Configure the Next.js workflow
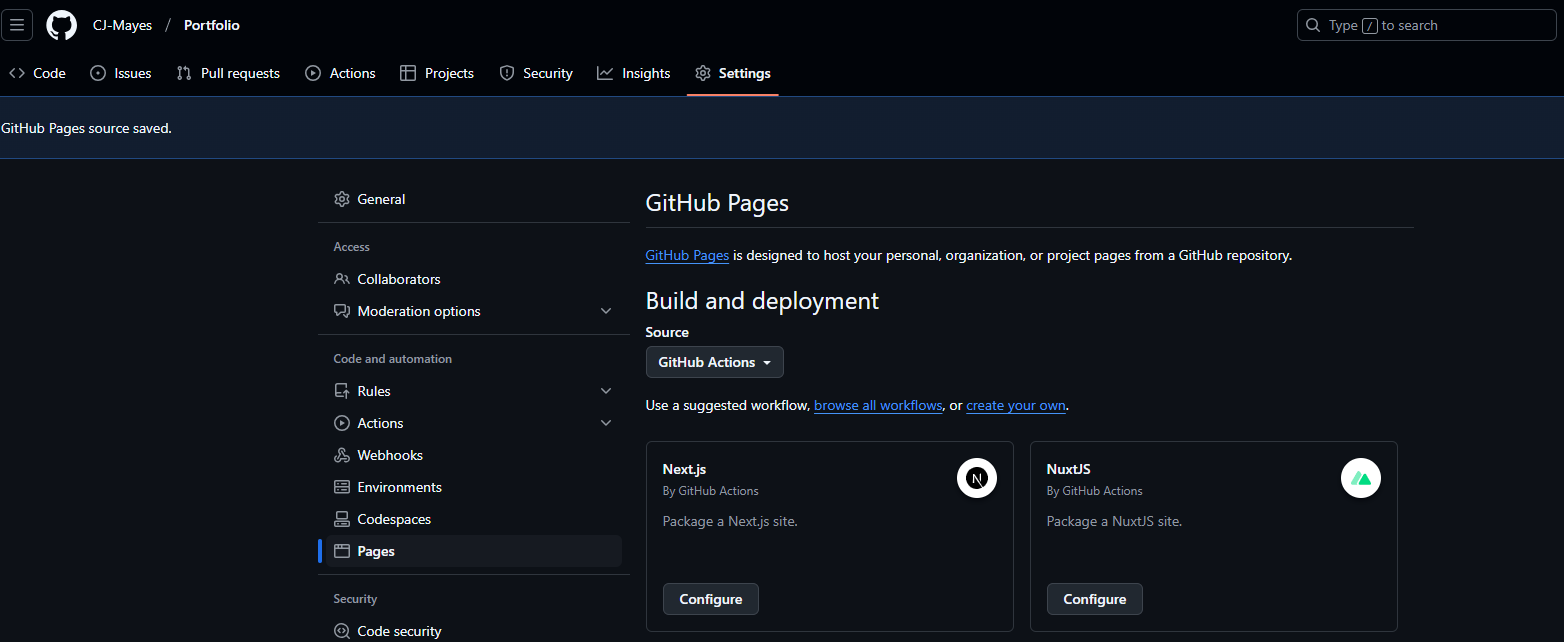Image resolution: width=1564 pixels, height=642 pixels. coord(710,599)
